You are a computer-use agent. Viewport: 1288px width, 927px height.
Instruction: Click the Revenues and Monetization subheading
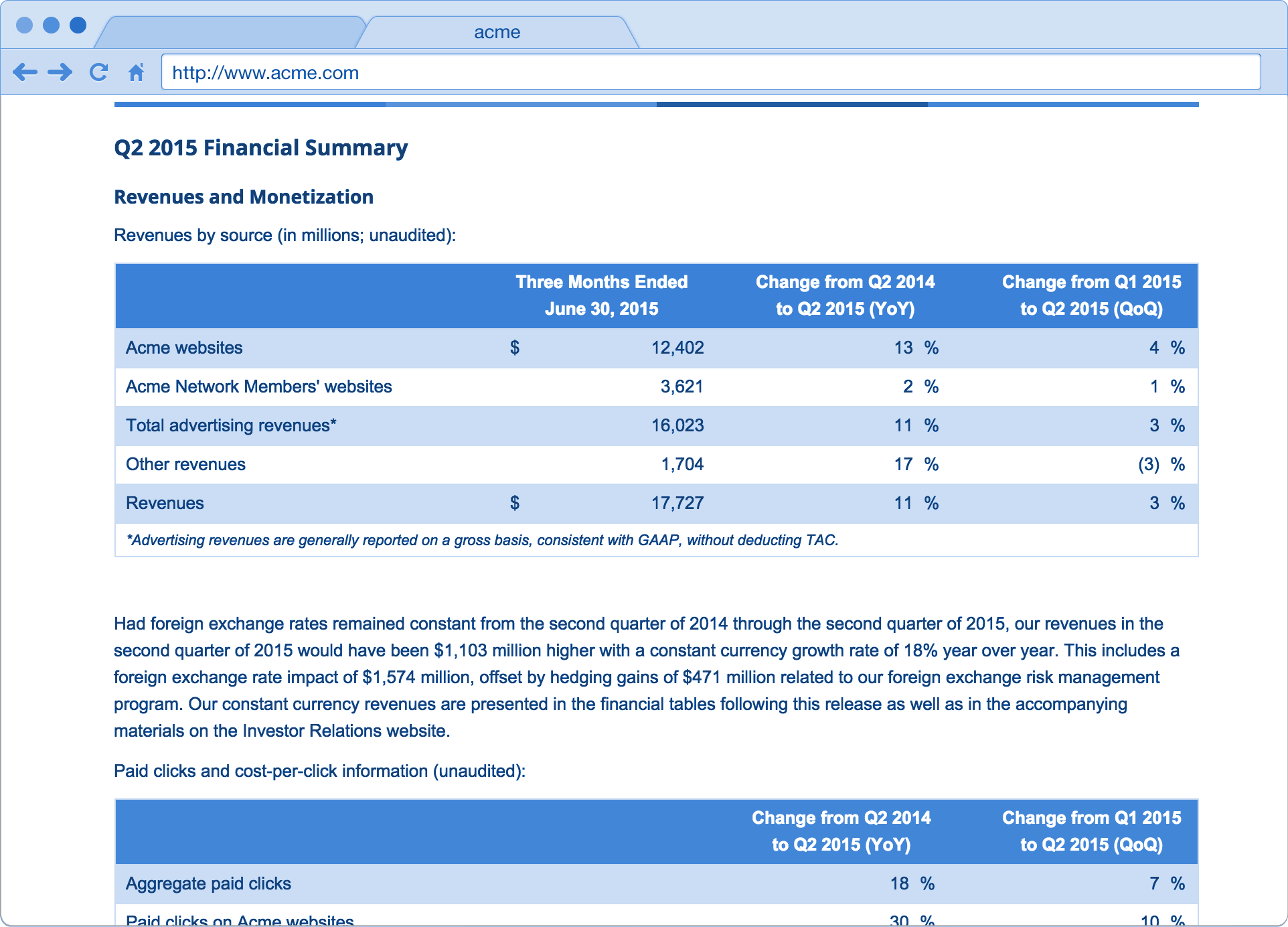244,197
